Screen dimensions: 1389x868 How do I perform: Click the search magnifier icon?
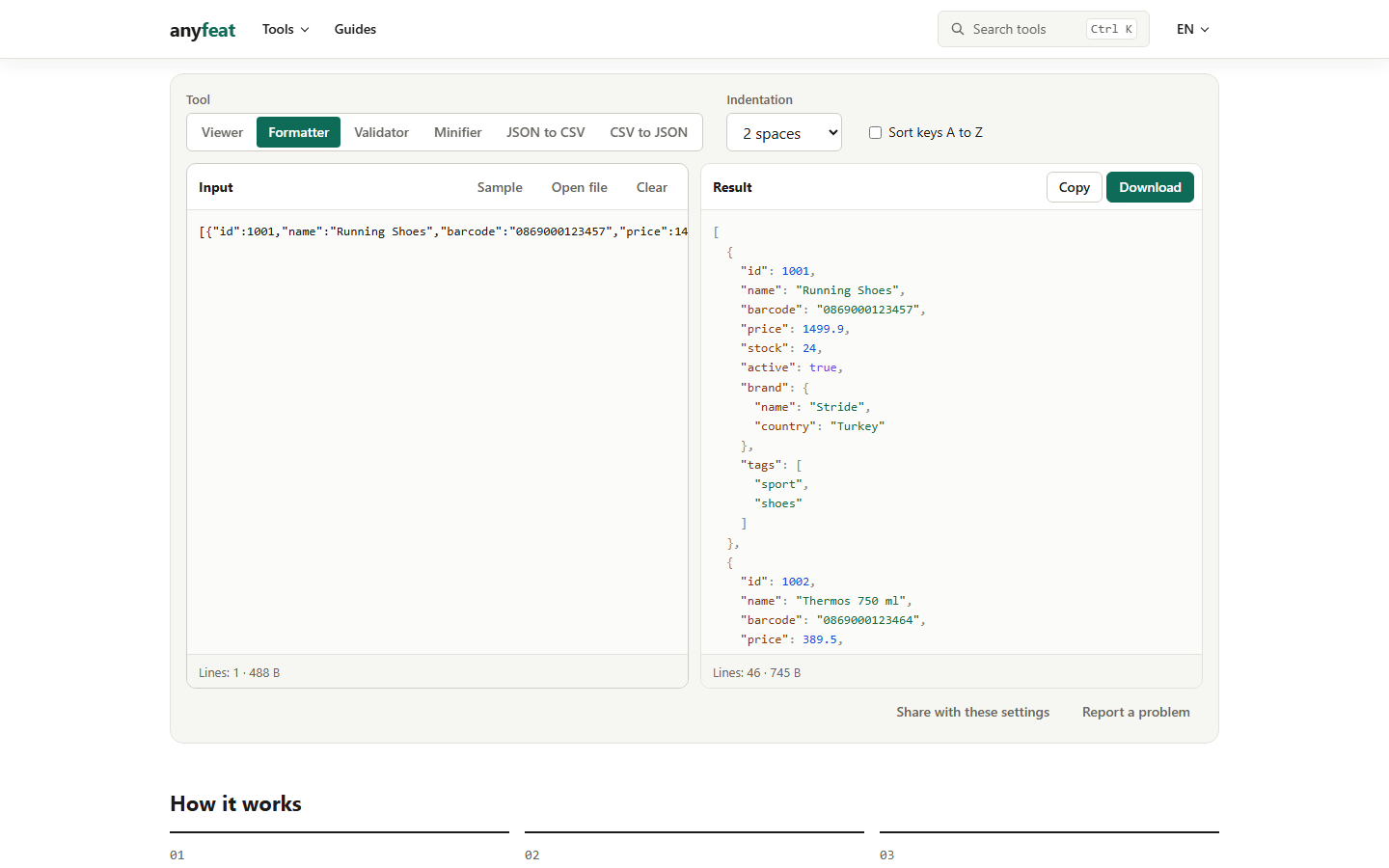tap(958, 29)
